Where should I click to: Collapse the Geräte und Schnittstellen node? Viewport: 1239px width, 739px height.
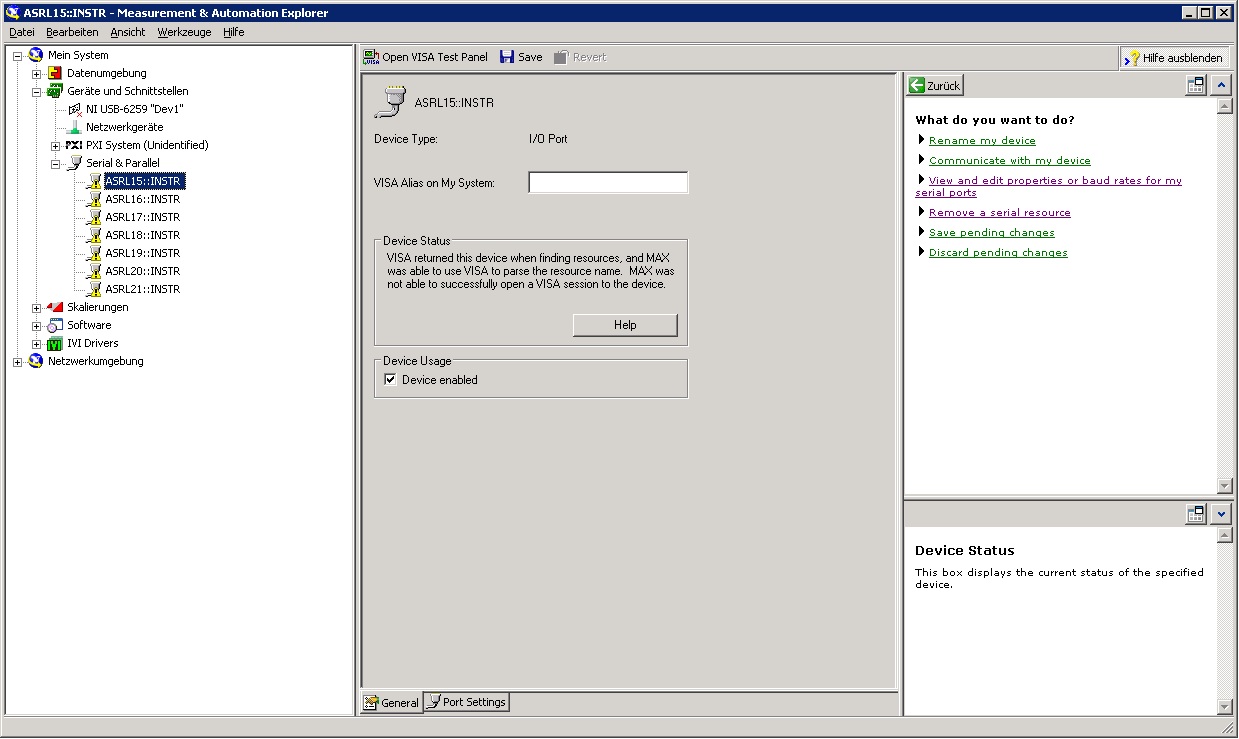pos(36,92)
